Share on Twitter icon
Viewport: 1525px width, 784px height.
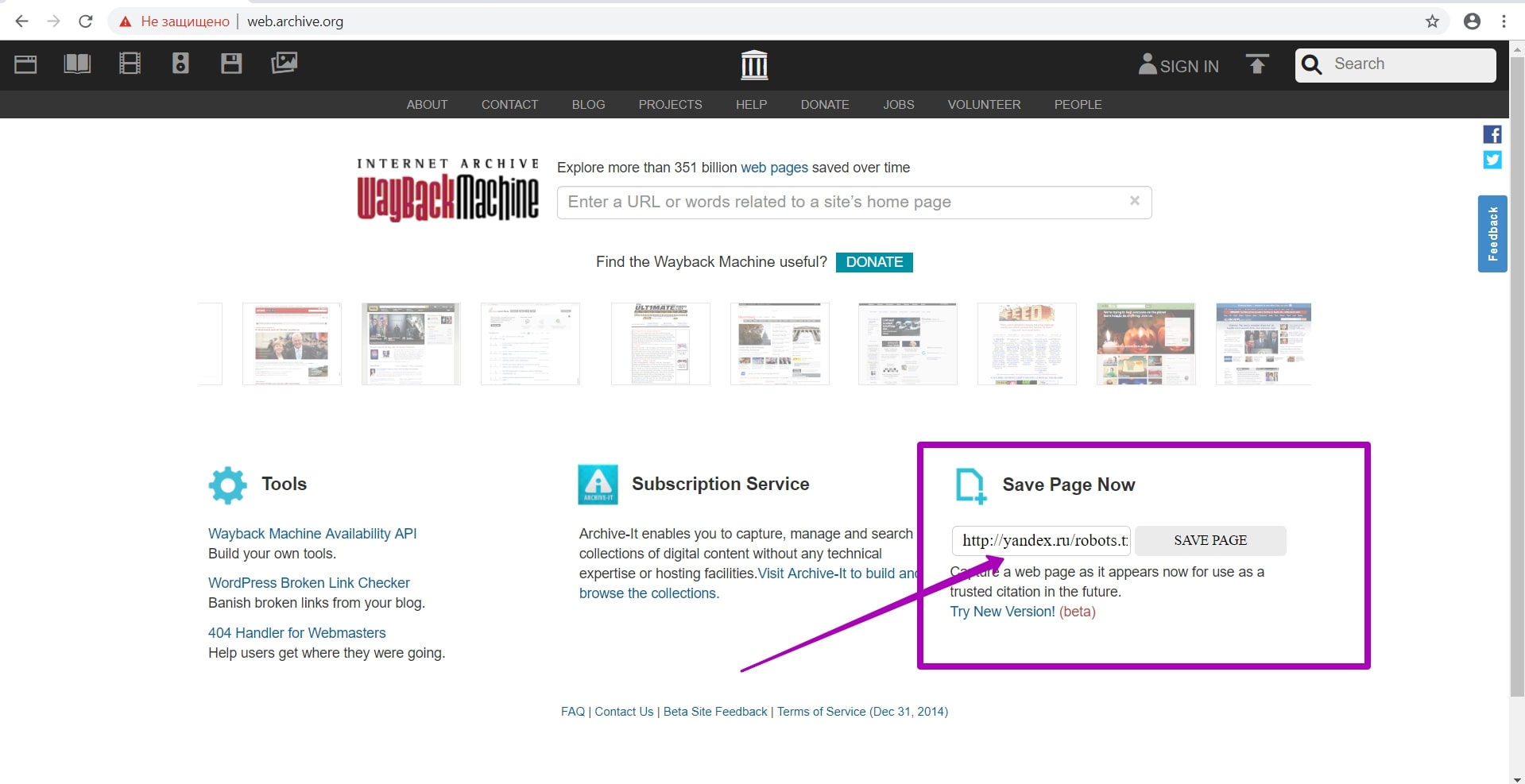pos(1492,160)
